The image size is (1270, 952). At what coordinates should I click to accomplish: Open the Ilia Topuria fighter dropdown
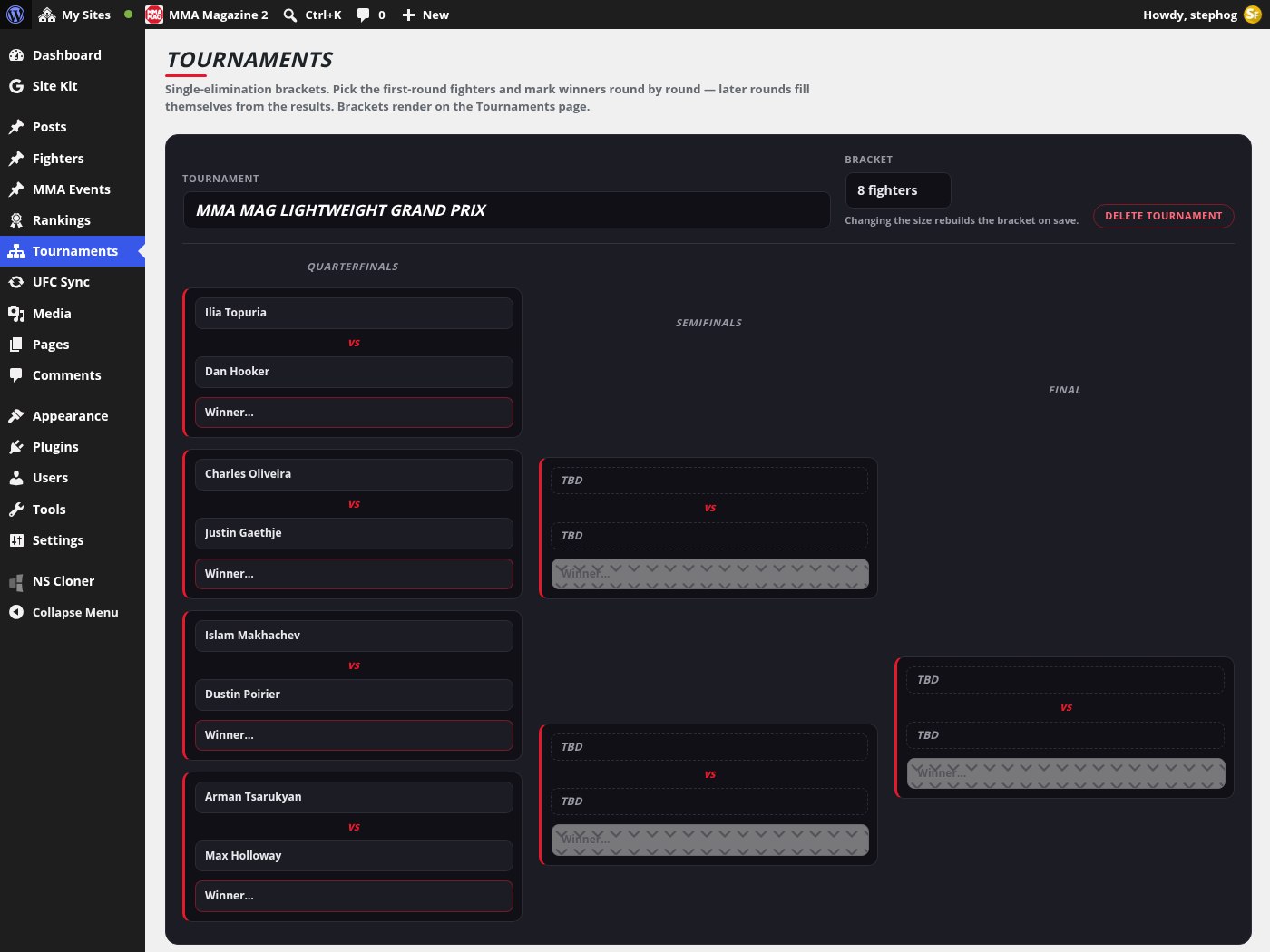click(x=354, y=313)
